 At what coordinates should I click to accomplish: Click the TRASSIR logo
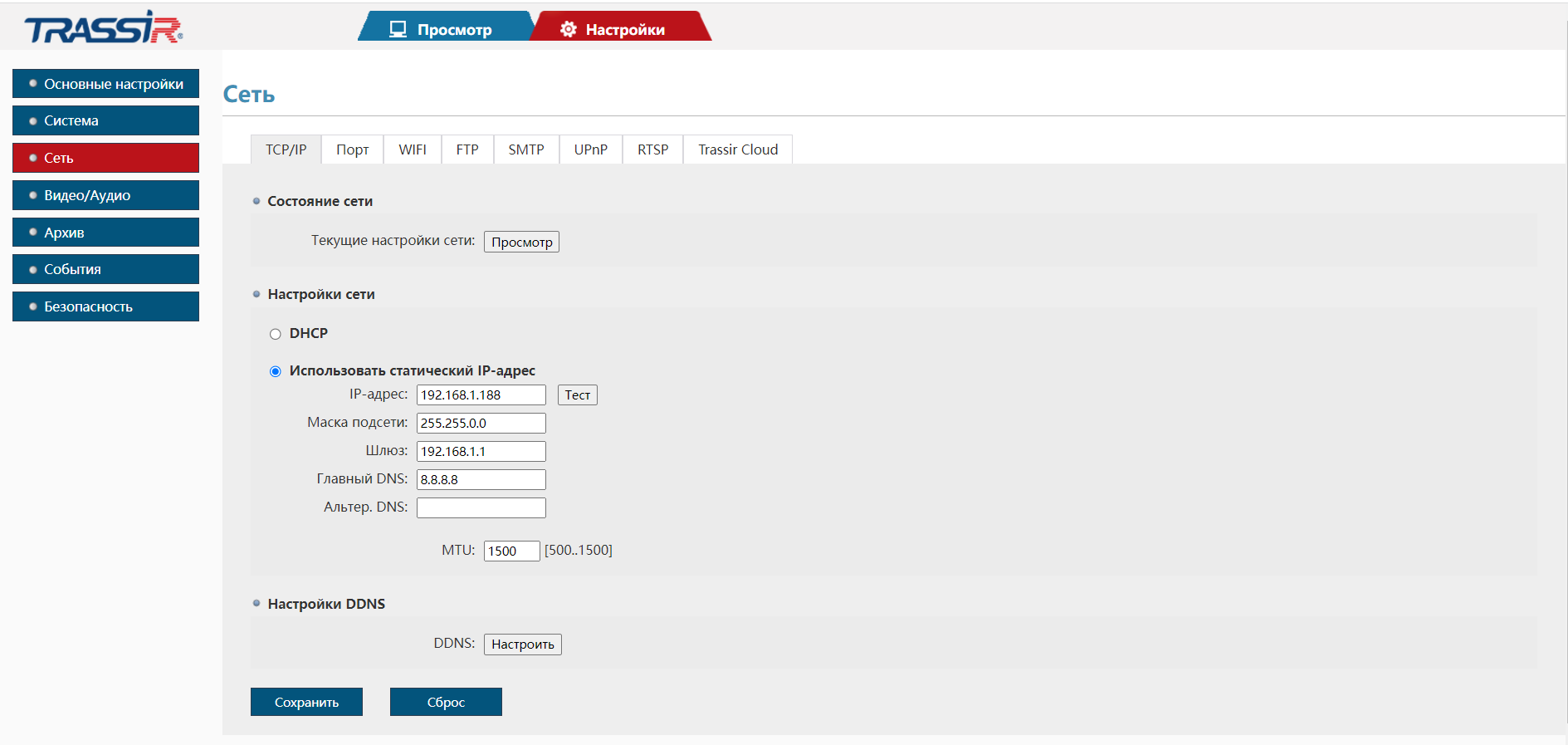[104, 27]
